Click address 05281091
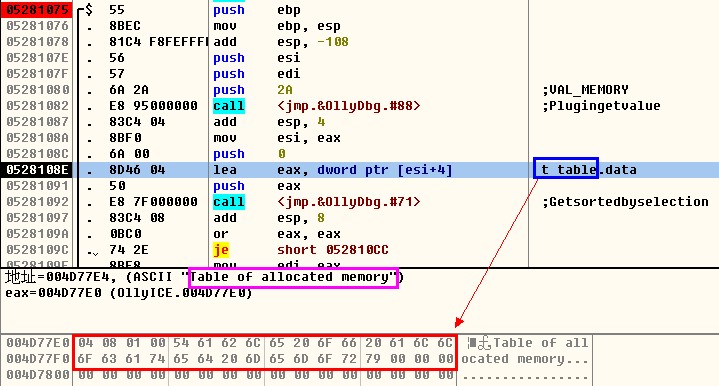Screen dimensions: 719x386 (x=37, y=186)
